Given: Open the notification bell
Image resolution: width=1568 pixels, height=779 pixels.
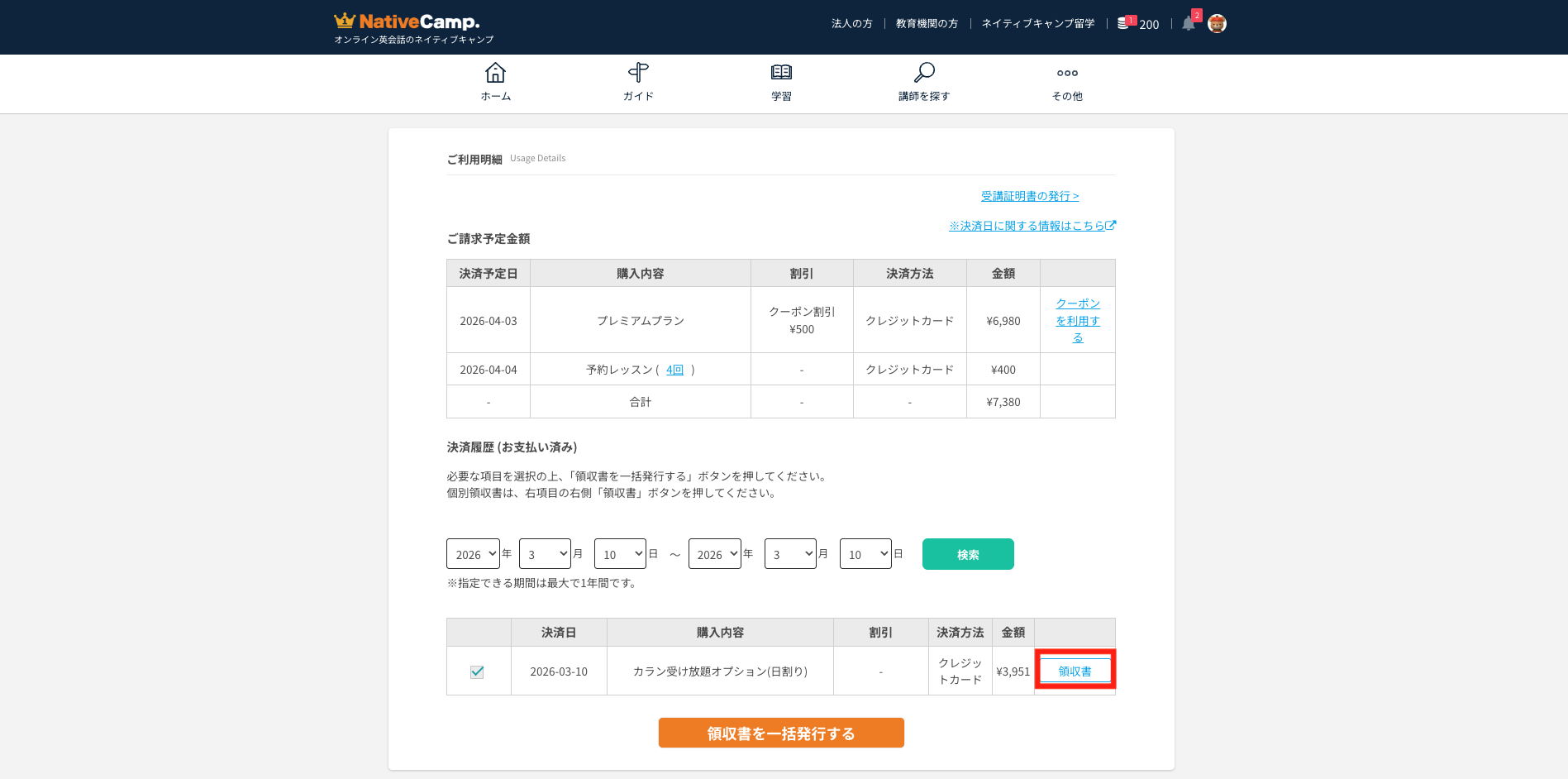Looking at the screenshot, I should 1188,24.
